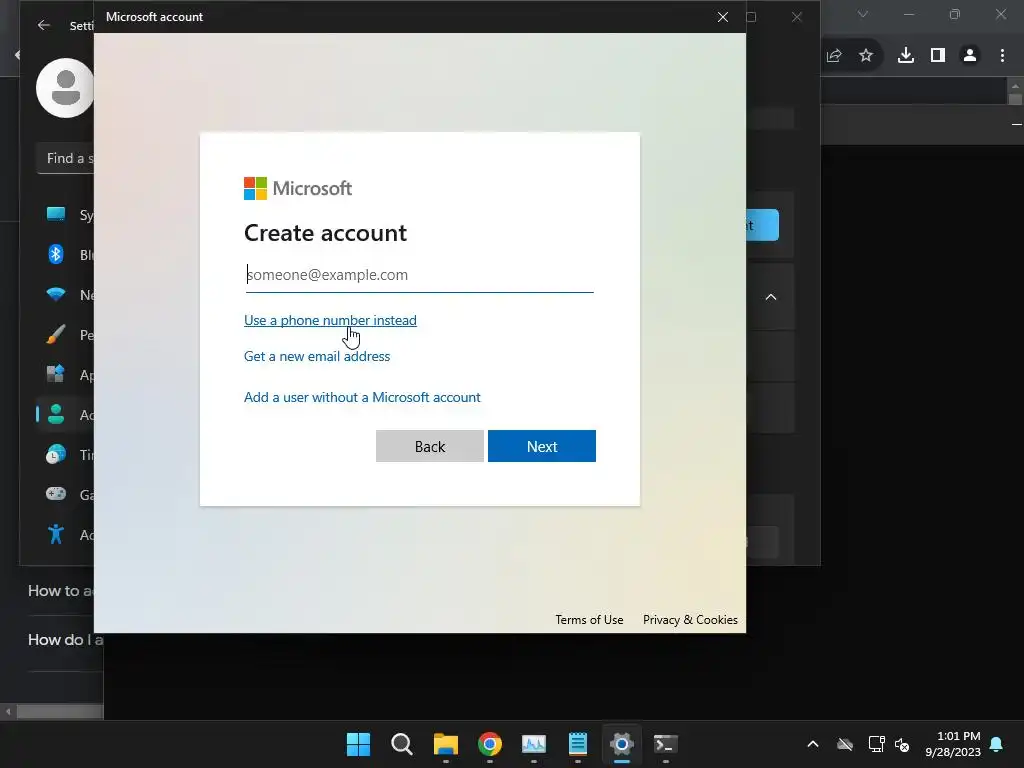1024x768 pixels.
Task: Open Chrome three-dot menu
Action: click(1002, 56)
